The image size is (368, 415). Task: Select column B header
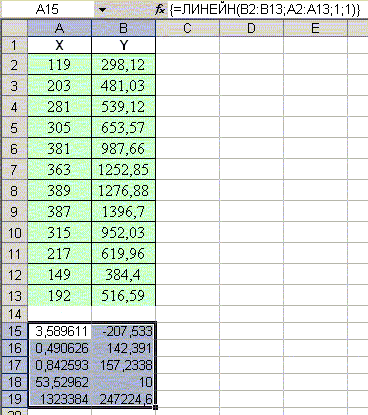[123, 28]
